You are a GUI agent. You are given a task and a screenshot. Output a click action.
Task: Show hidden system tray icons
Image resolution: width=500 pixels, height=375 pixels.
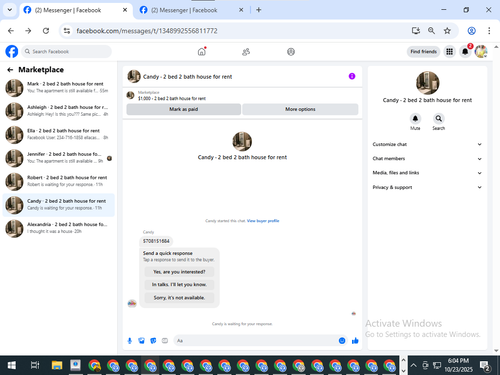[x=413, y=365]
